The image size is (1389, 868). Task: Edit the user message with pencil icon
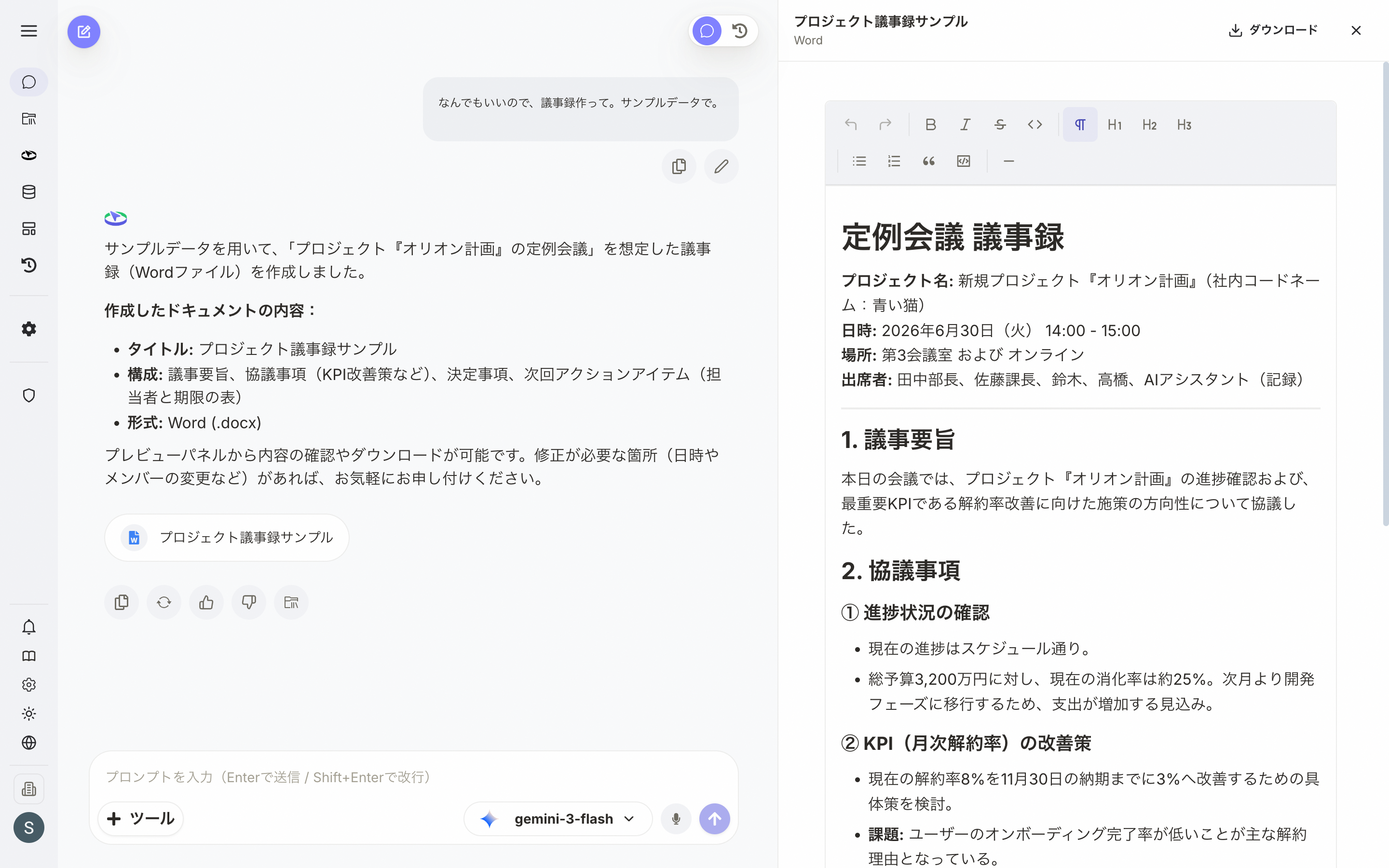[722, 166]
